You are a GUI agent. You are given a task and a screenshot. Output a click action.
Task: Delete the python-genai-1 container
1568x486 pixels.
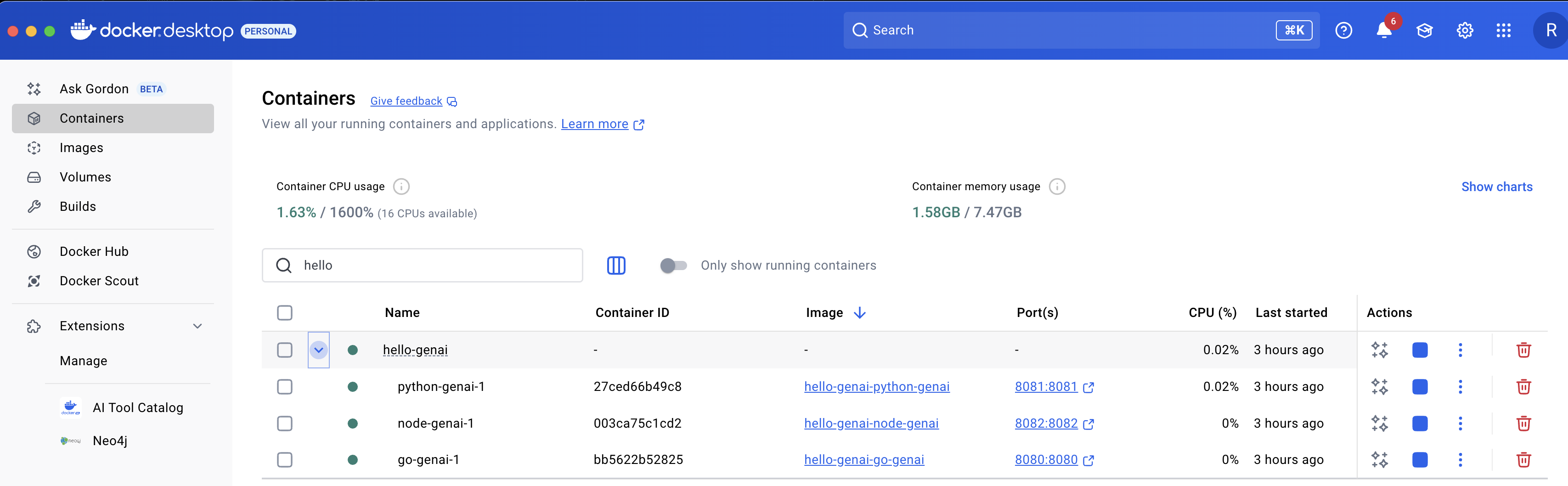pos(1523,387)
